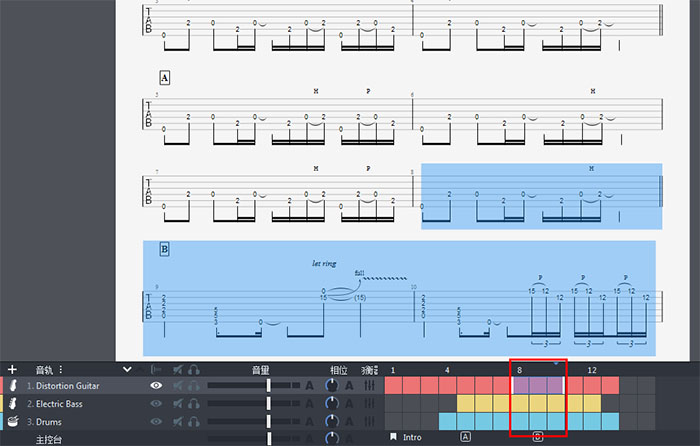The image size is (700, 446).
Task: Collapse the track panel chevron
Action: 127,369
